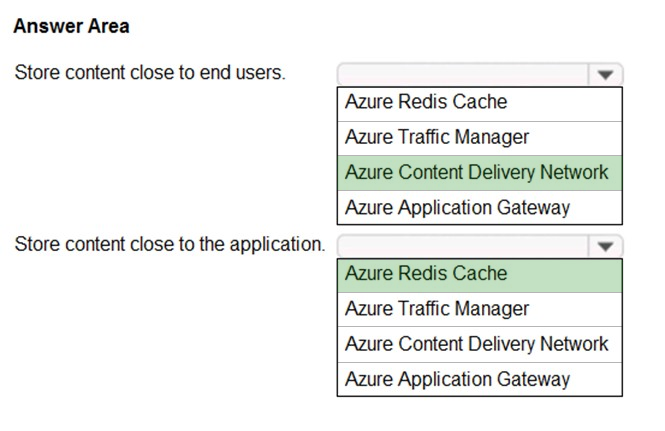Screen dimensions: 665x431
Task: Choose Azure Application Gateway in the first list
Action: coord(480,207)
